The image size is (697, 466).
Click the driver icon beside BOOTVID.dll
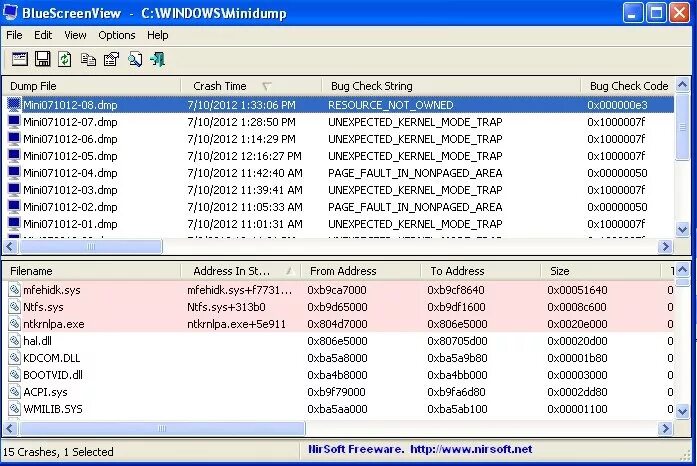[15, 374]
